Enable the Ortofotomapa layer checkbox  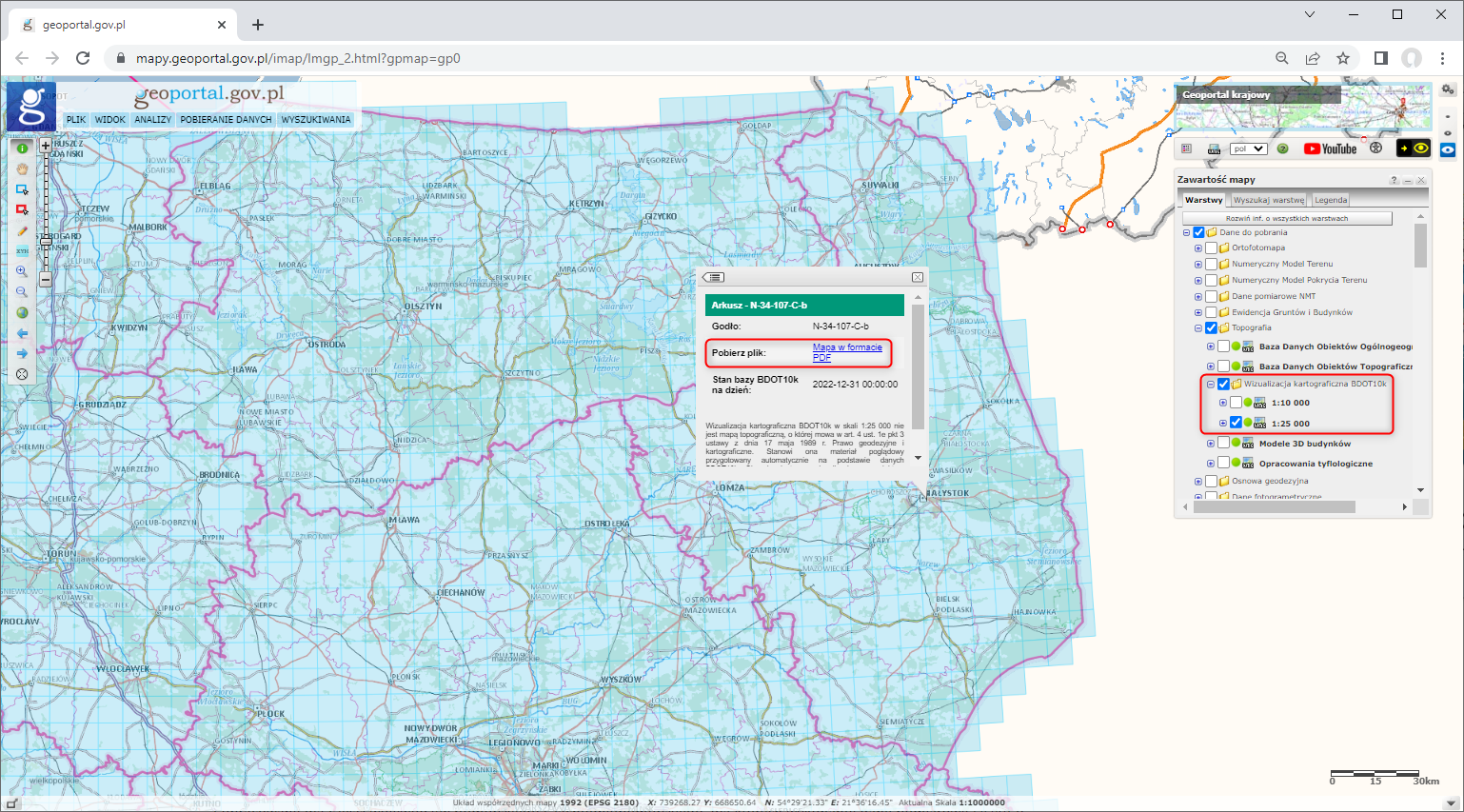point(1211,248)
